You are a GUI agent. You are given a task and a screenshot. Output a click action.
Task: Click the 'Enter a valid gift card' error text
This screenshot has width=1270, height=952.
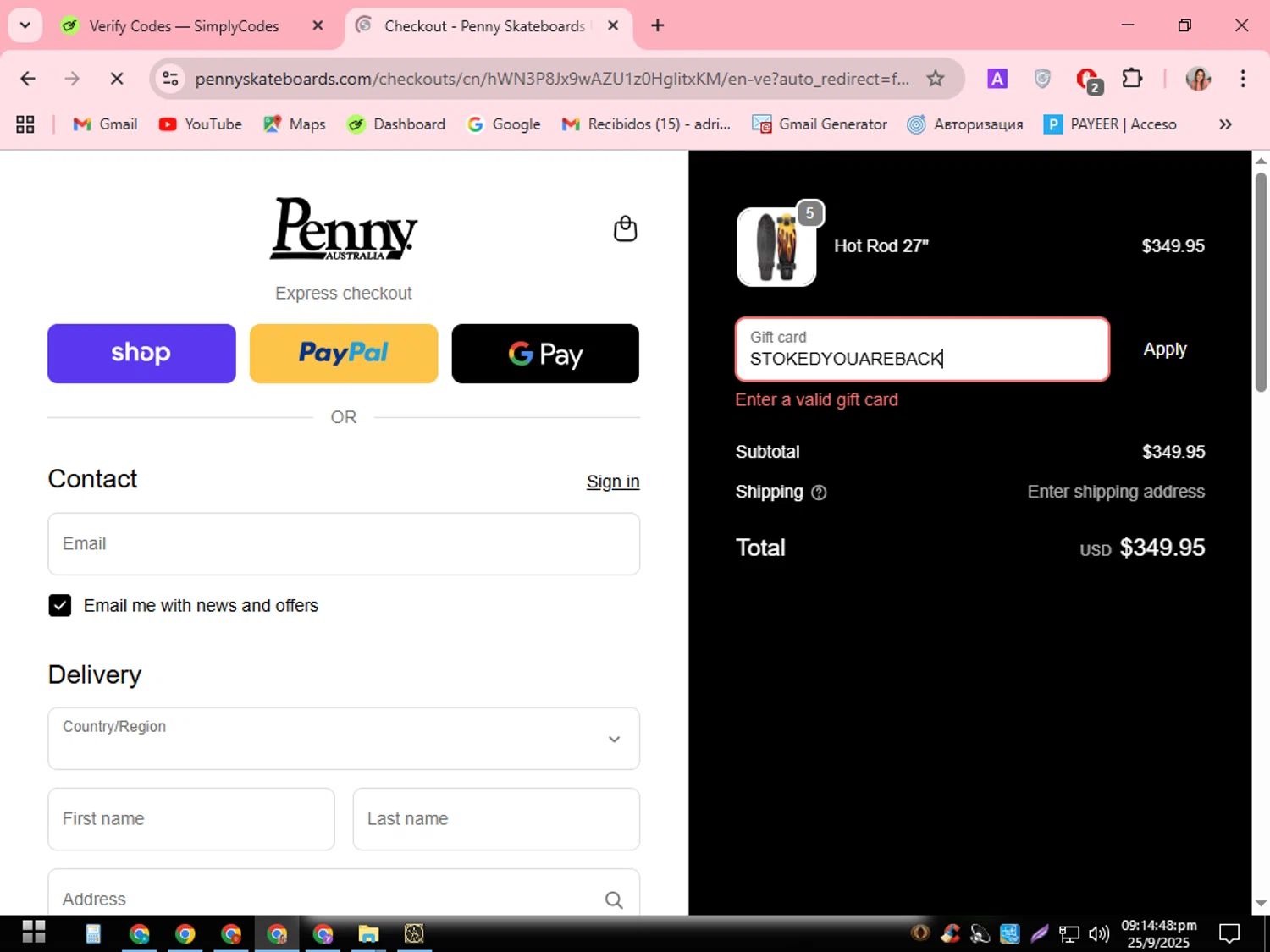pos(816,399)
